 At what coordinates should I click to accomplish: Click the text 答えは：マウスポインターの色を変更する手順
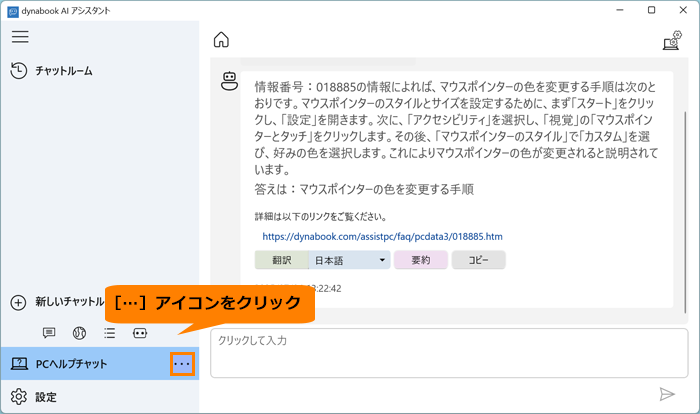coord(364,189)
